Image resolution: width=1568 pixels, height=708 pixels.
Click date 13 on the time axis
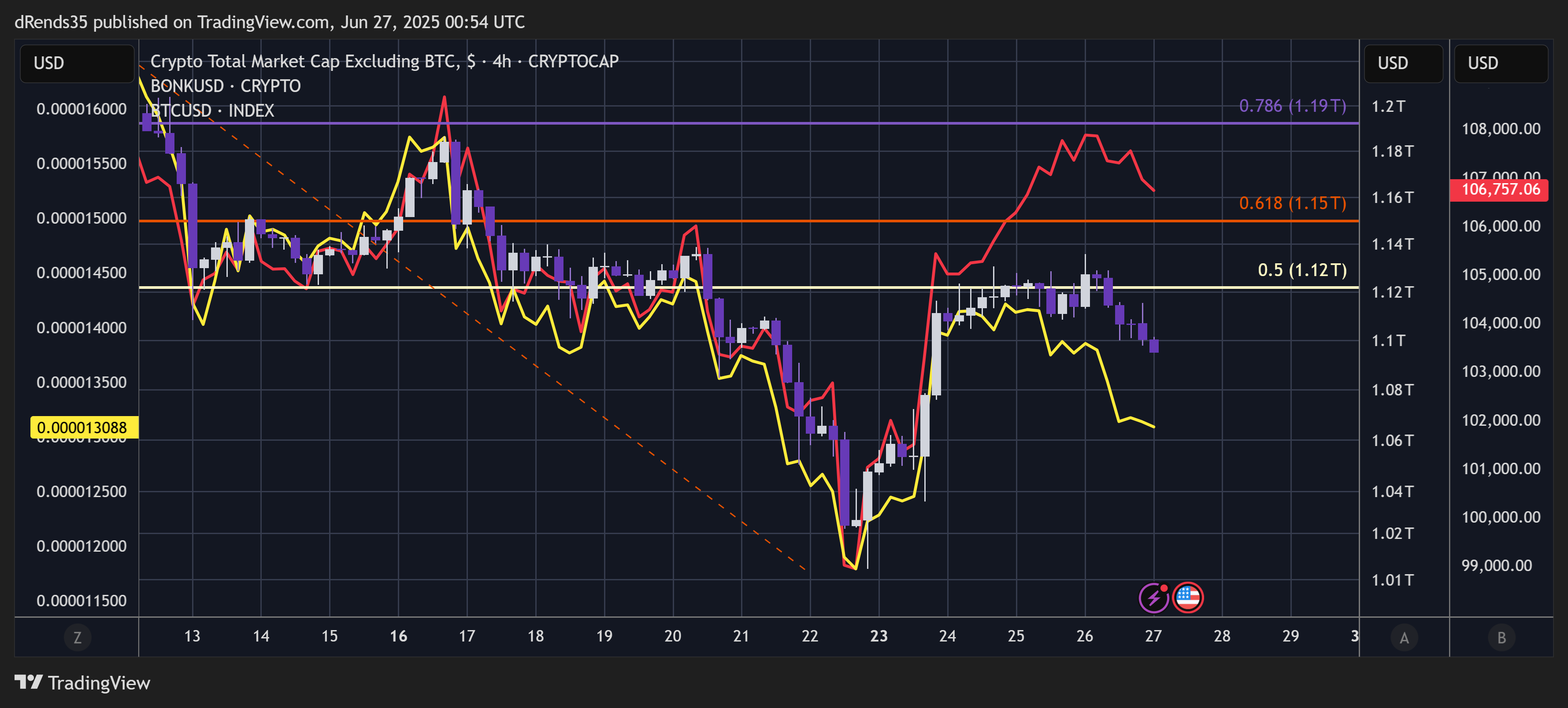point(192,636)
